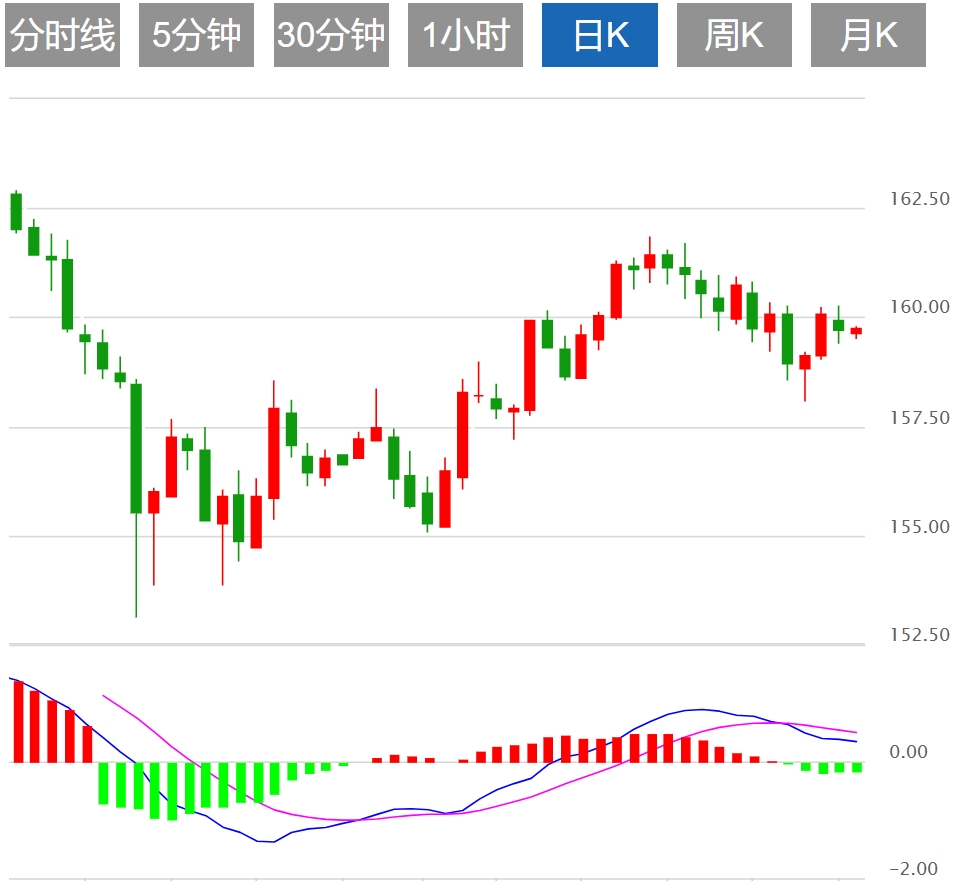This screenshot has height=881, width=971.
Task: Click the 157.50 price axis label
Action: click(919, 418)
